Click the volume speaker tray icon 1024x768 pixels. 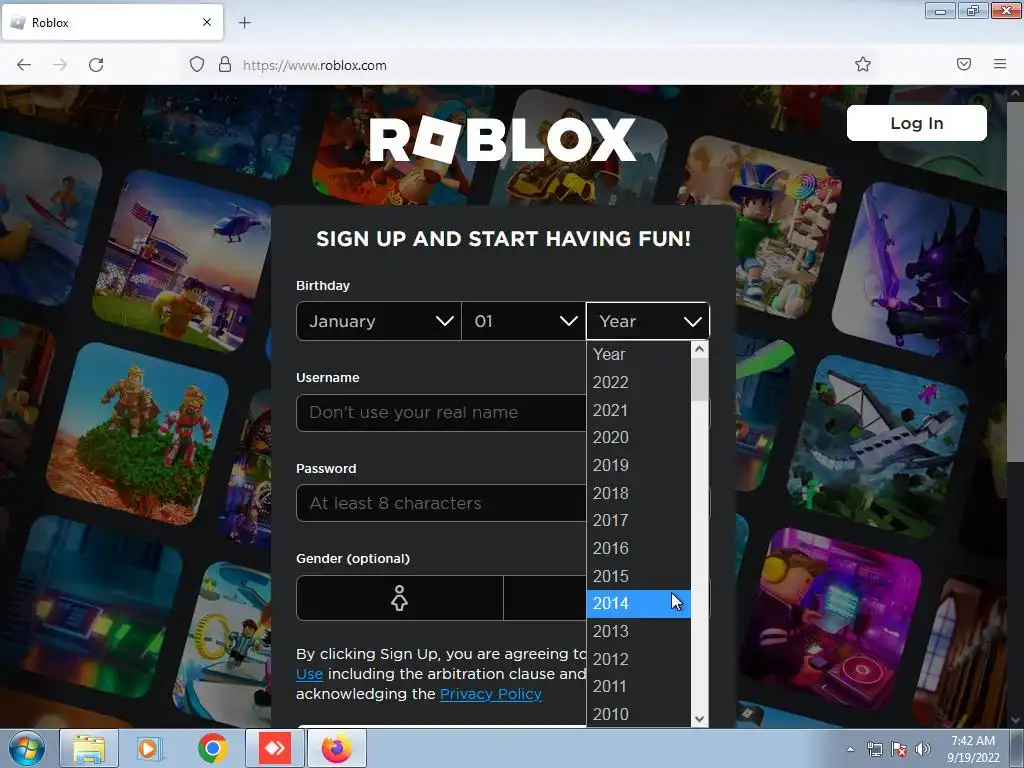923,749
